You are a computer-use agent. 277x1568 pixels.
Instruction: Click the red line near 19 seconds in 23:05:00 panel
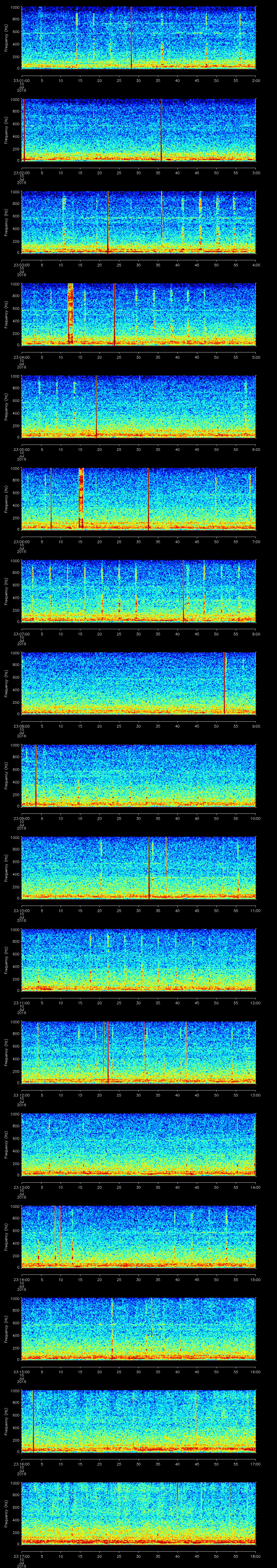pos(96,407)
